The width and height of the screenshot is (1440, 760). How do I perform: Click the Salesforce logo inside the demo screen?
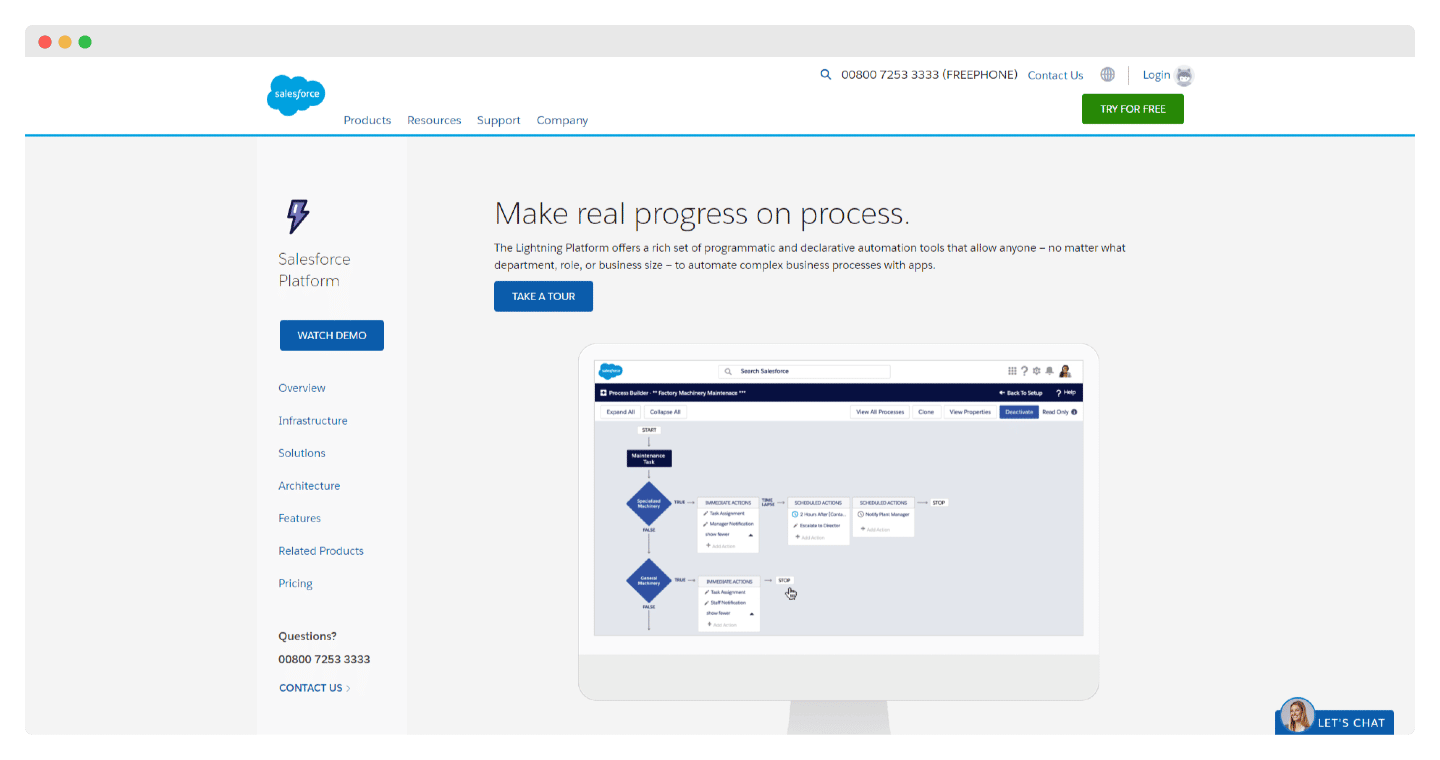click(611, 371)
